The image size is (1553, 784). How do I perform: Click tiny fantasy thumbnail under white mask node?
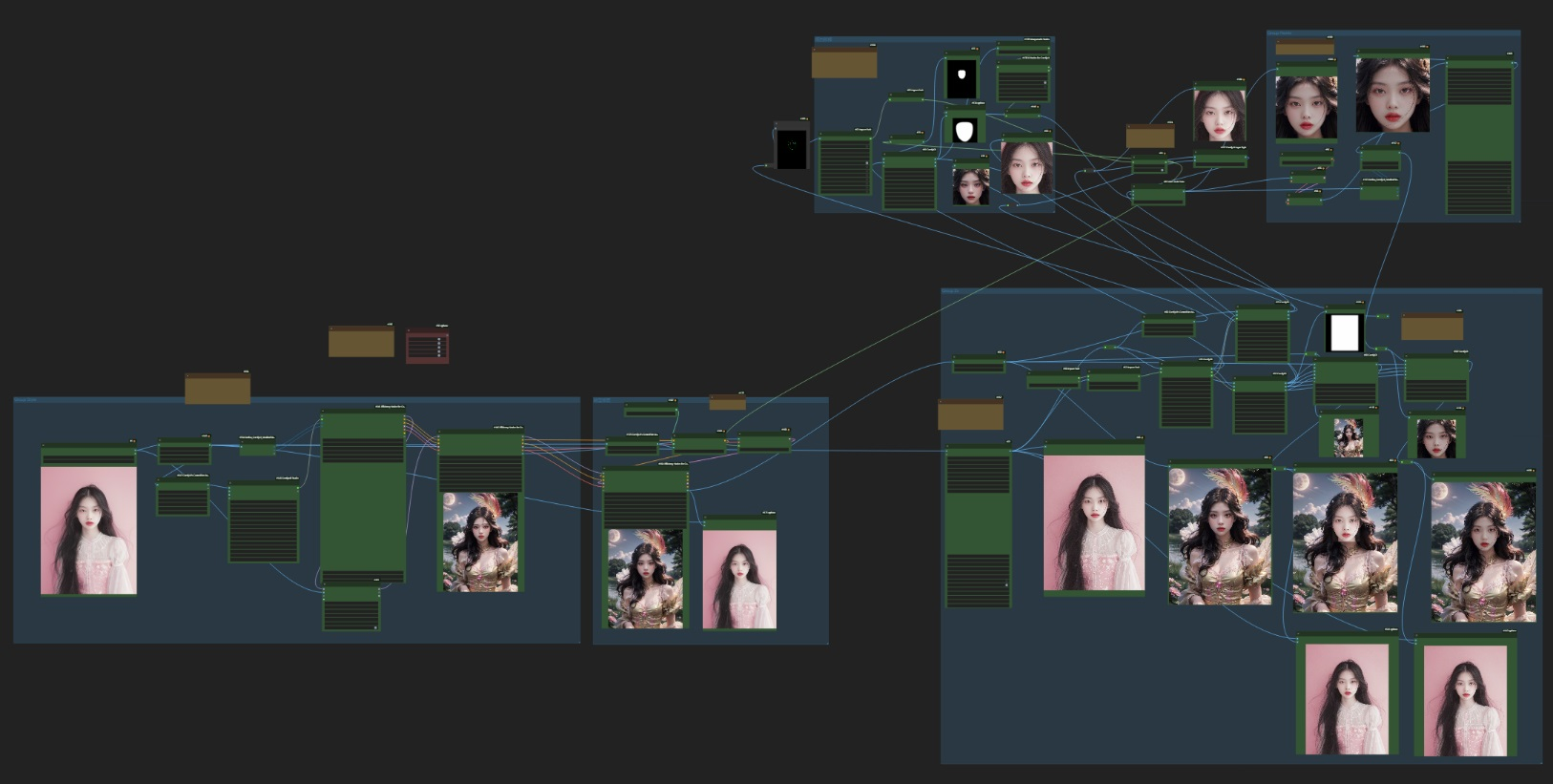coord(1348,437)
